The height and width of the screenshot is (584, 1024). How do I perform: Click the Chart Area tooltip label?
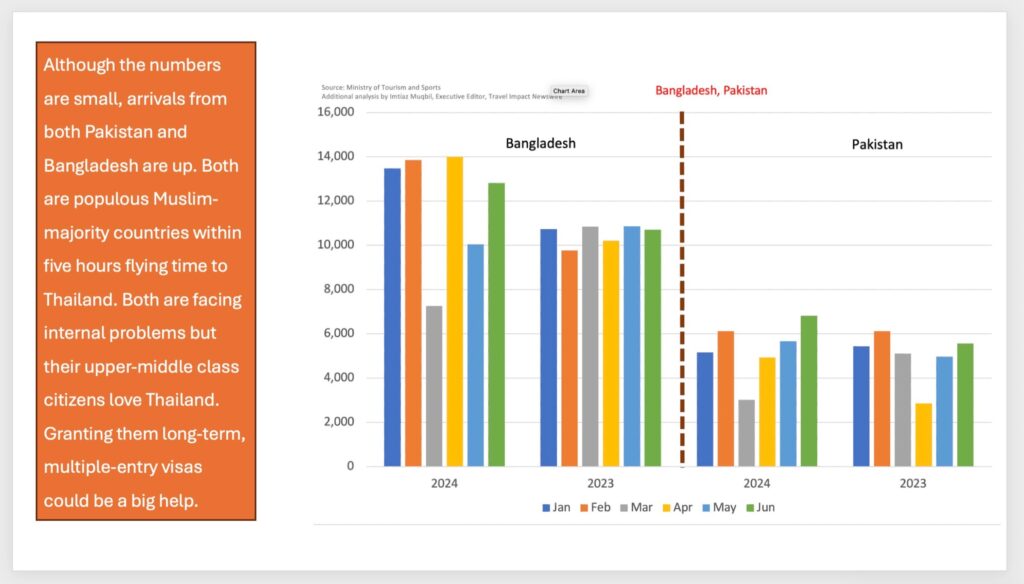point(568,91)
